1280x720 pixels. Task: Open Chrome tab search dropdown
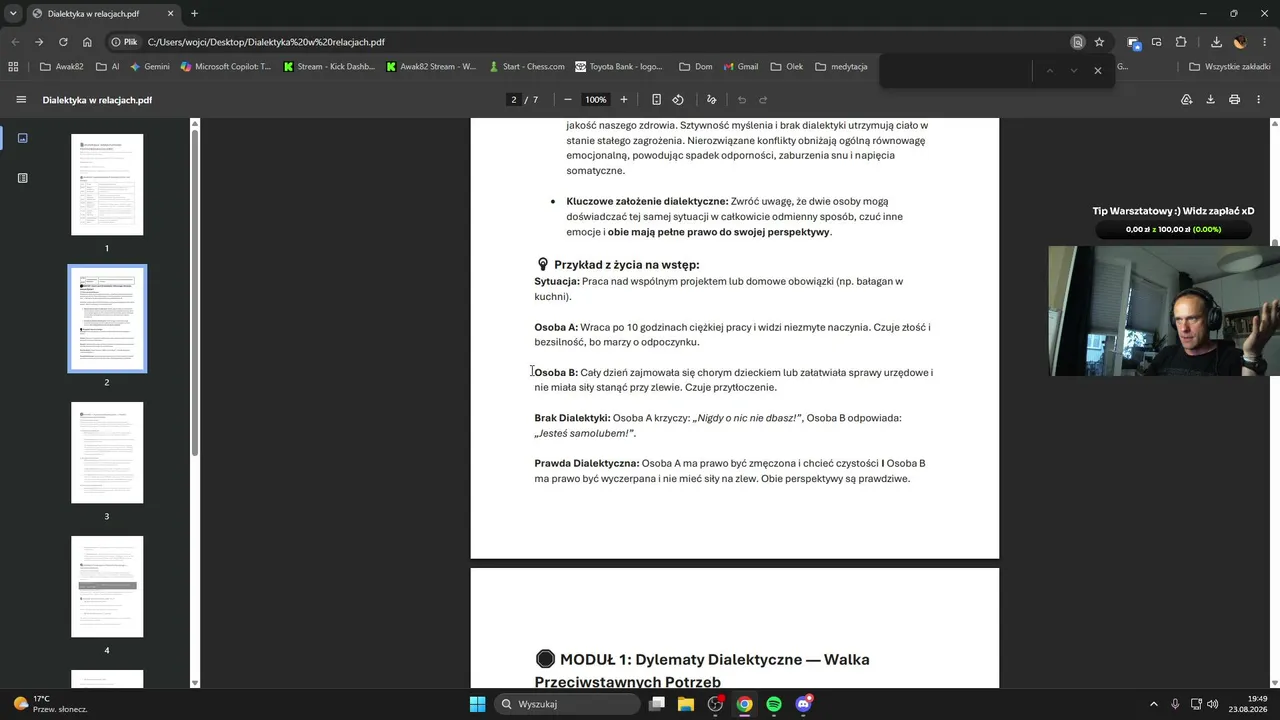pyautogui.click(x=13, y=14)
